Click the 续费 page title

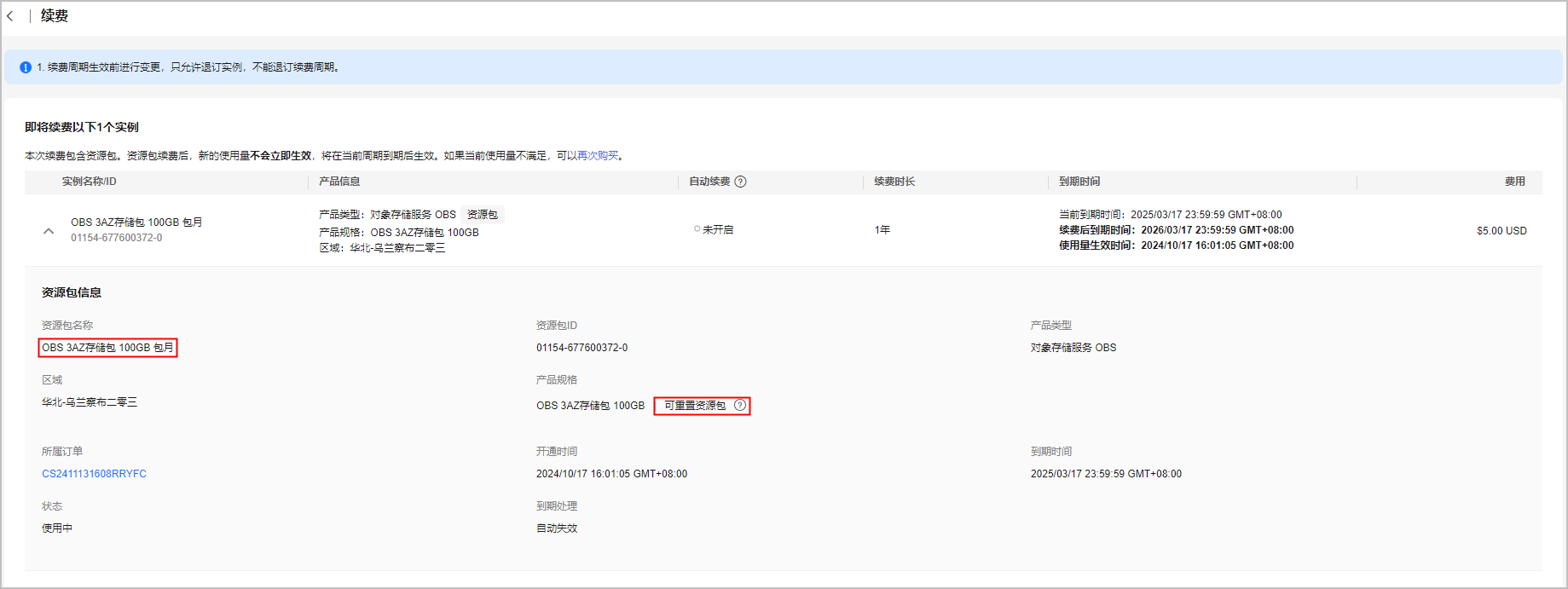(55, 16)
